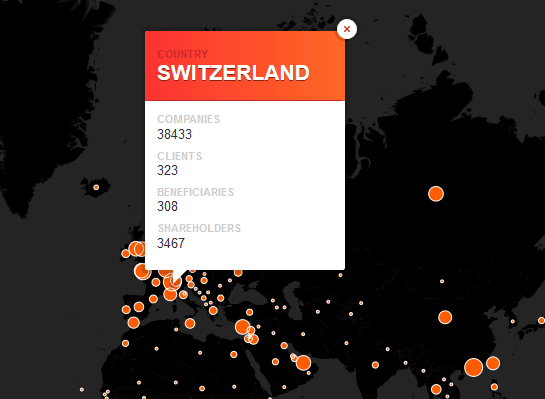The width and height of the screenshot is (545, 399).
Task: Select the large marker over Russia
Action: (436, 194)
